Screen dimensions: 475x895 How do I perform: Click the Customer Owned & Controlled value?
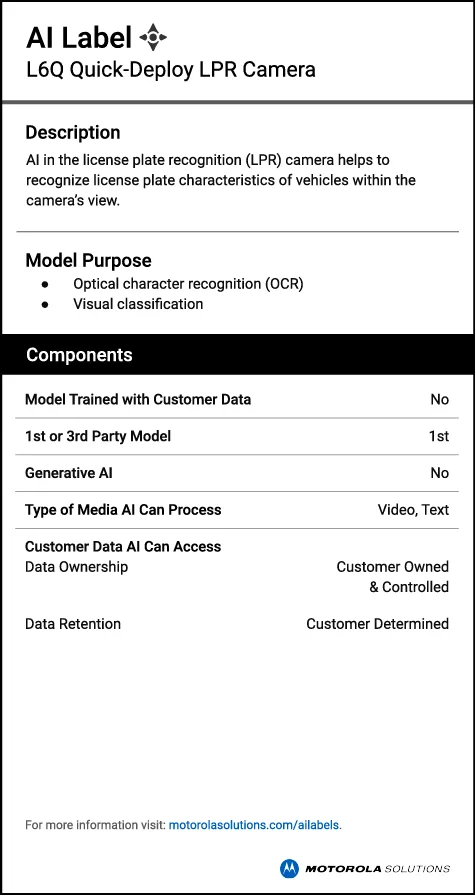pos(393,577)
